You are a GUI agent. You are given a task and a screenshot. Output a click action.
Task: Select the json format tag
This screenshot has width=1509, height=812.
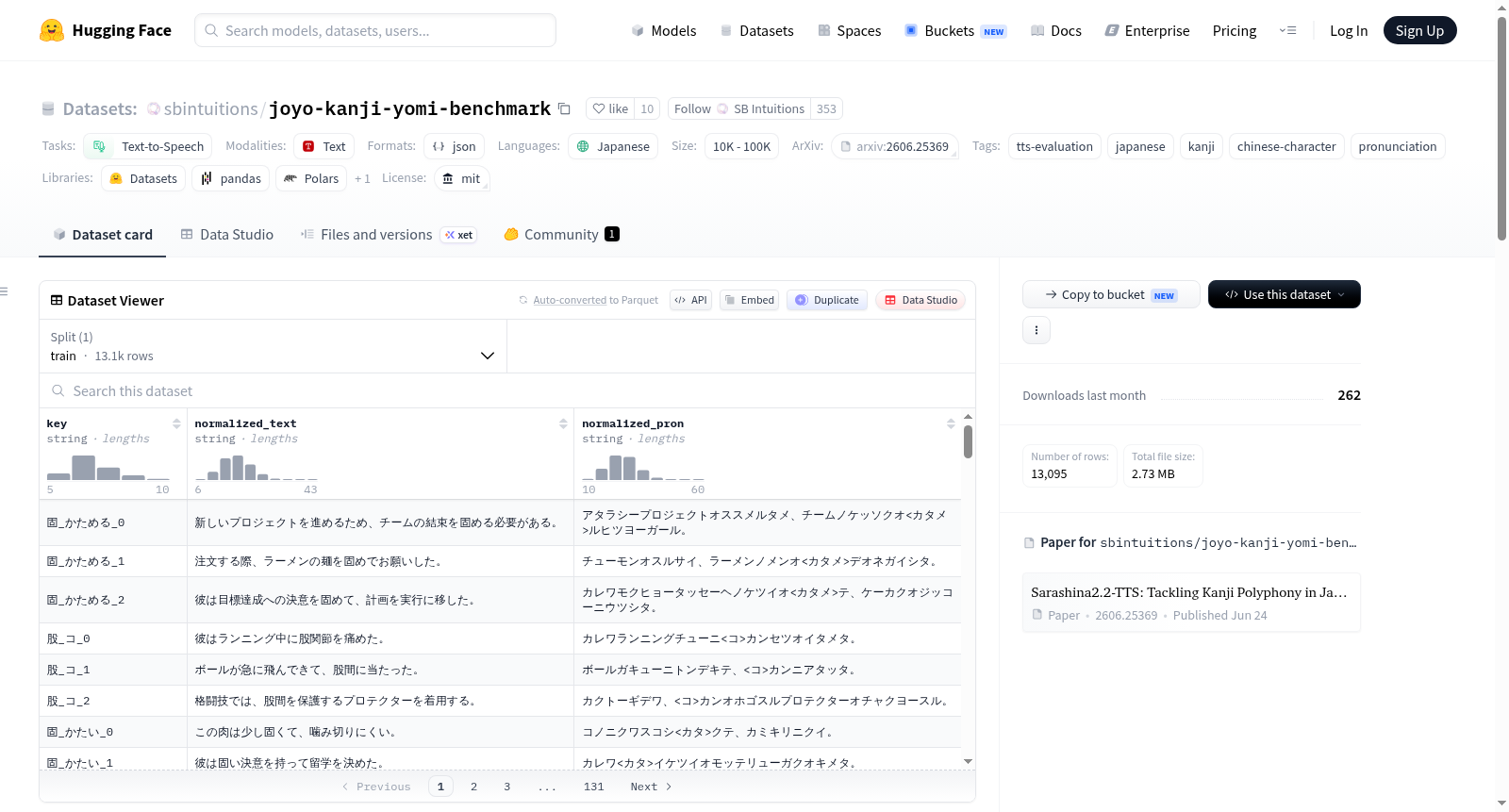click(455, 146)
